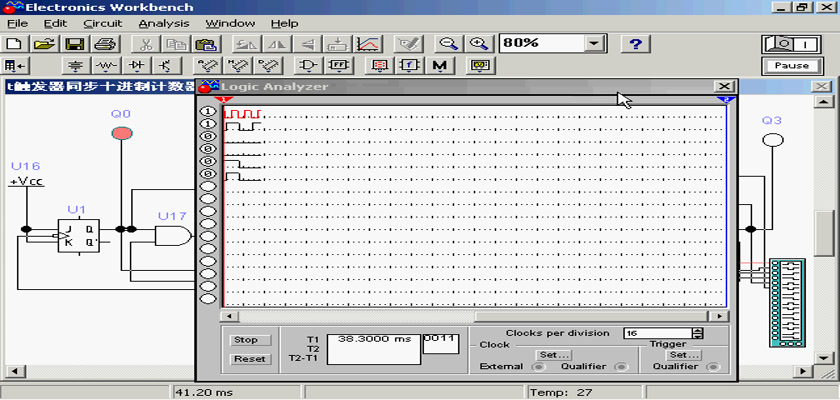840x400 pixels.
Task: Click the Print icon in toolbar
Action: 105,44
